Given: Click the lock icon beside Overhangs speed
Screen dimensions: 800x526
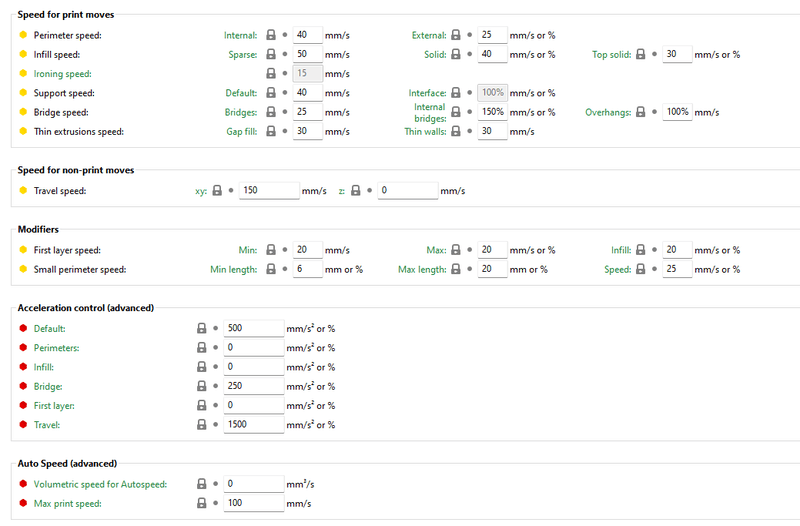Looking at the screenshot, I should [642, 112].
